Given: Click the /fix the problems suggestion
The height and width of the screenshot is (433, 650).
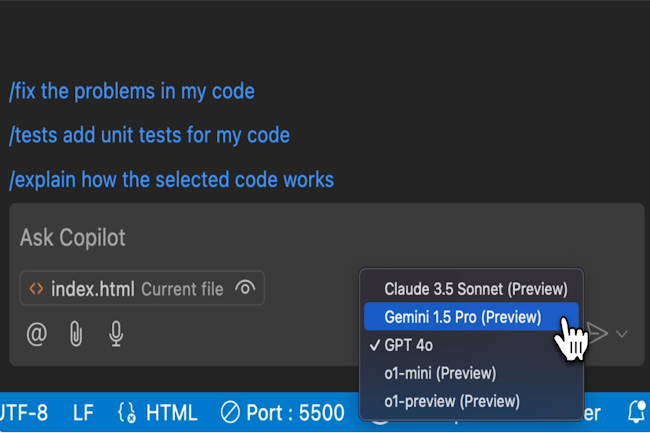Looking at the screenshot, I should coord(132,92).
